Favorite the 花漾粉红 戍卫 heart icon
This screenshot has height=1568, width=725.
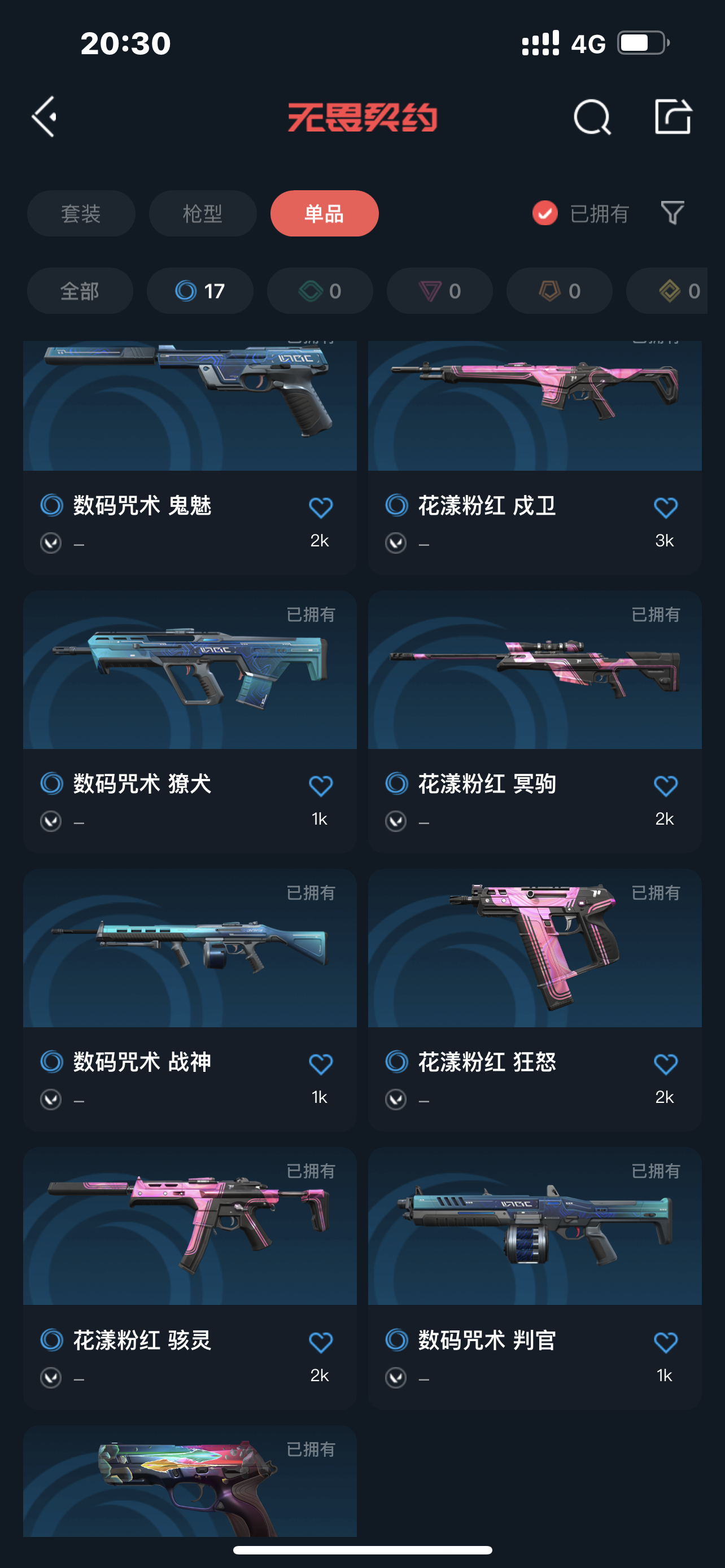point(665,507)
